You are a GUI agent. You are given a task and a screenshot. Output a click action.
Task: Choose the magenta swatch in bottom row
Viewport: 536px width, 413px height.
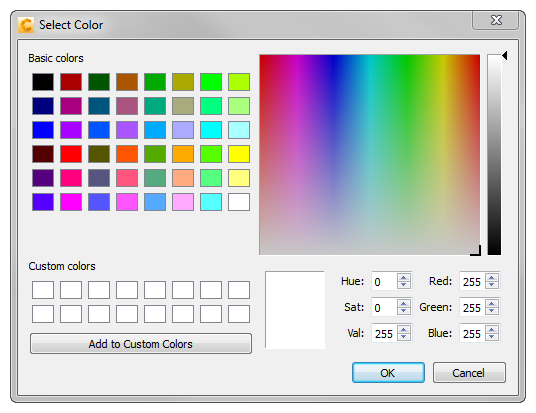[x=71, y=202]
